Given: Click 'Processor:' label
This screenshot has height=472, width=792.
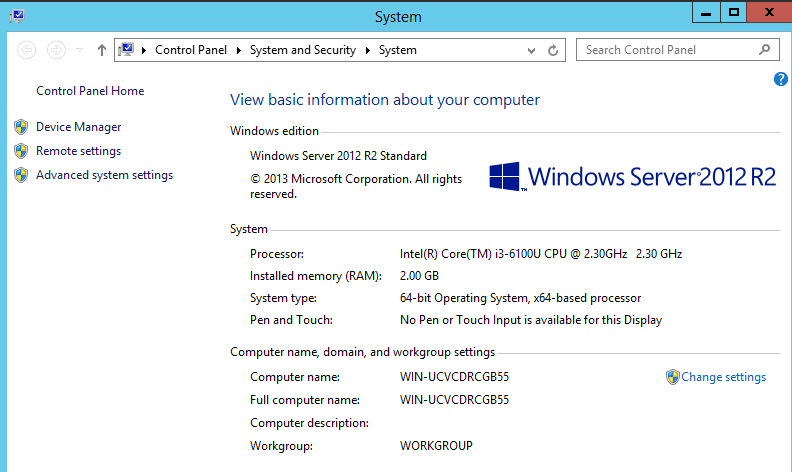Looking at the screenshot, I should click(x=277, y=254).
